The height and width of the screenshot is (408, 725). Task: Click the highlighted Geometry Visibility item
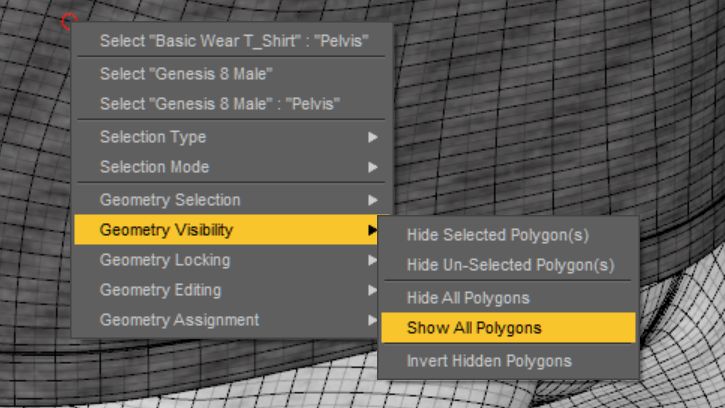tap(227, 230)
